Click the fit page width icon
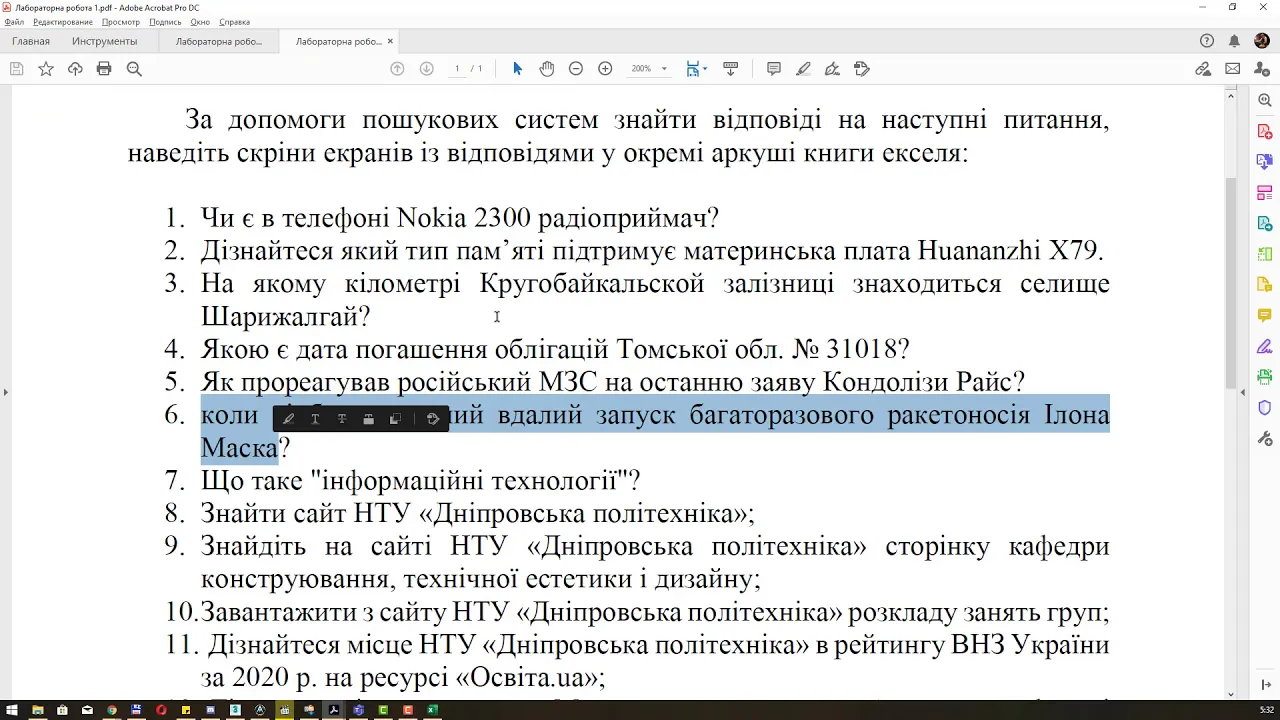Viewport: 1280px width, 720px height. point(693,69)
